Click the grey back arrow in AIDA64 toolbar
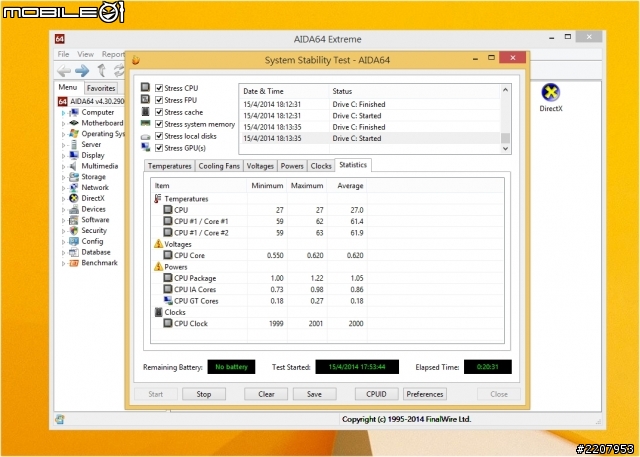640x457 pixels. (64, 71)
